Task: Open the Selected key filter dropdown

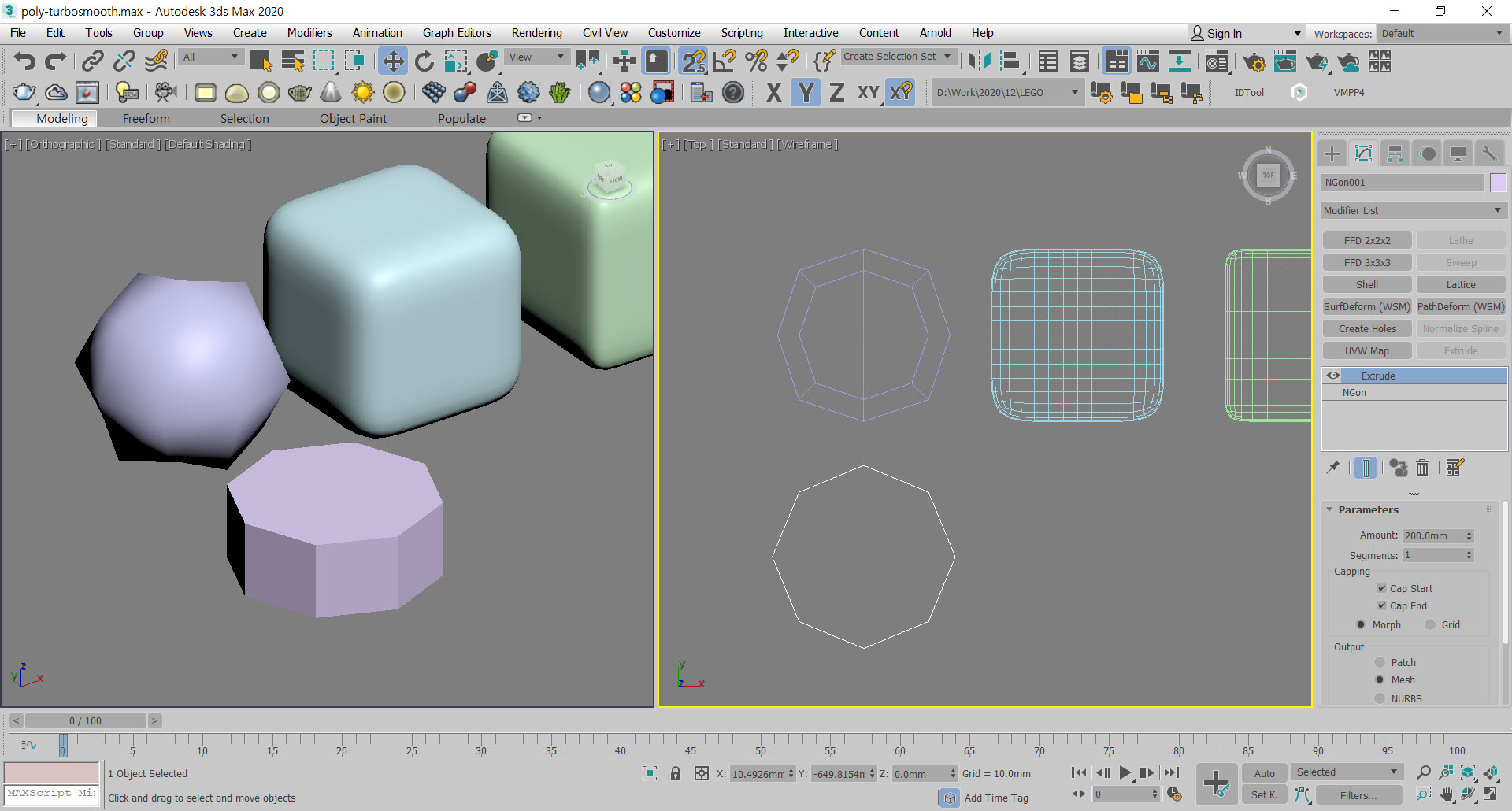Action: [1346, 772]
